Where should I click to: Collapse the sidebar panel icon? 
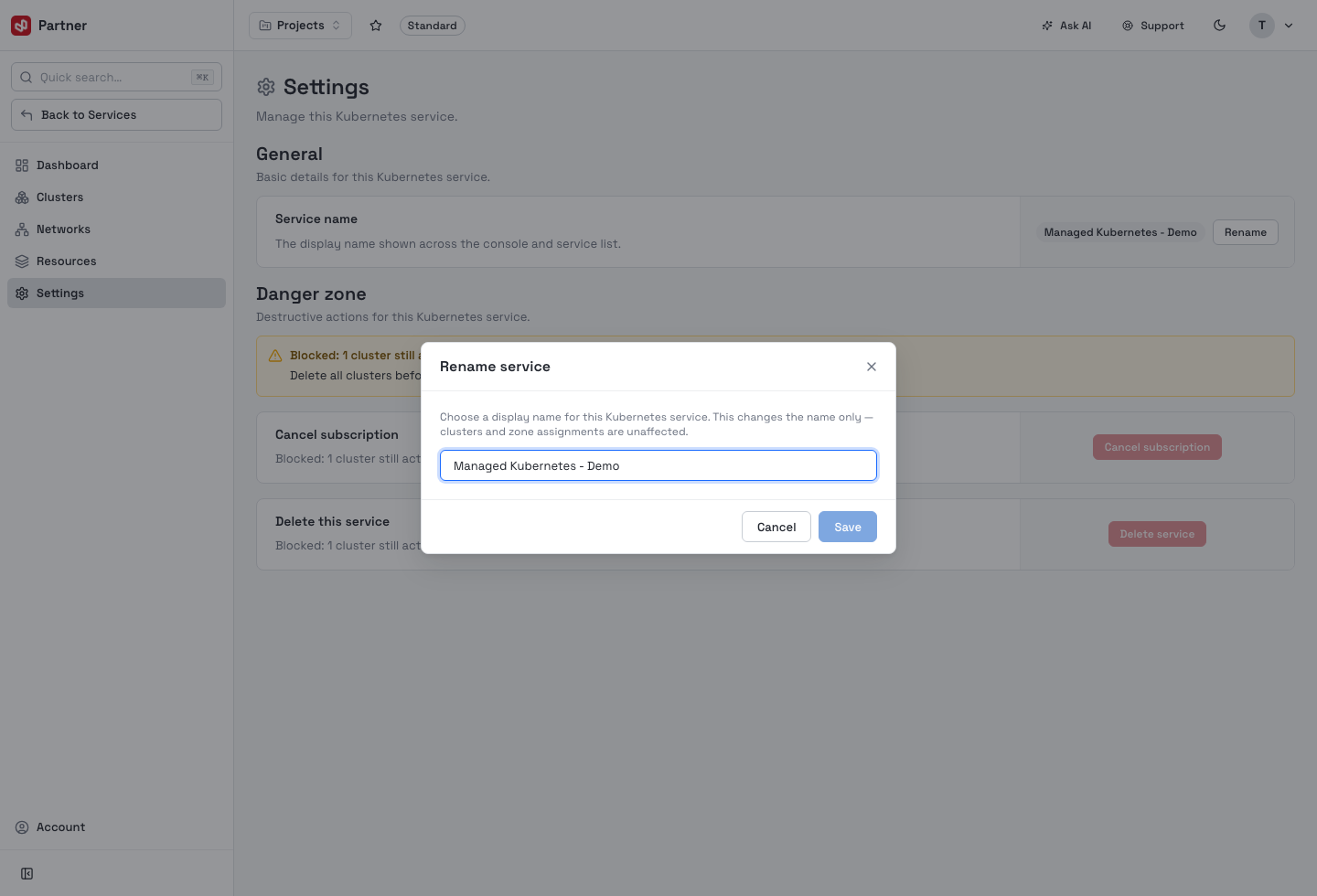(x=27, y=874)
